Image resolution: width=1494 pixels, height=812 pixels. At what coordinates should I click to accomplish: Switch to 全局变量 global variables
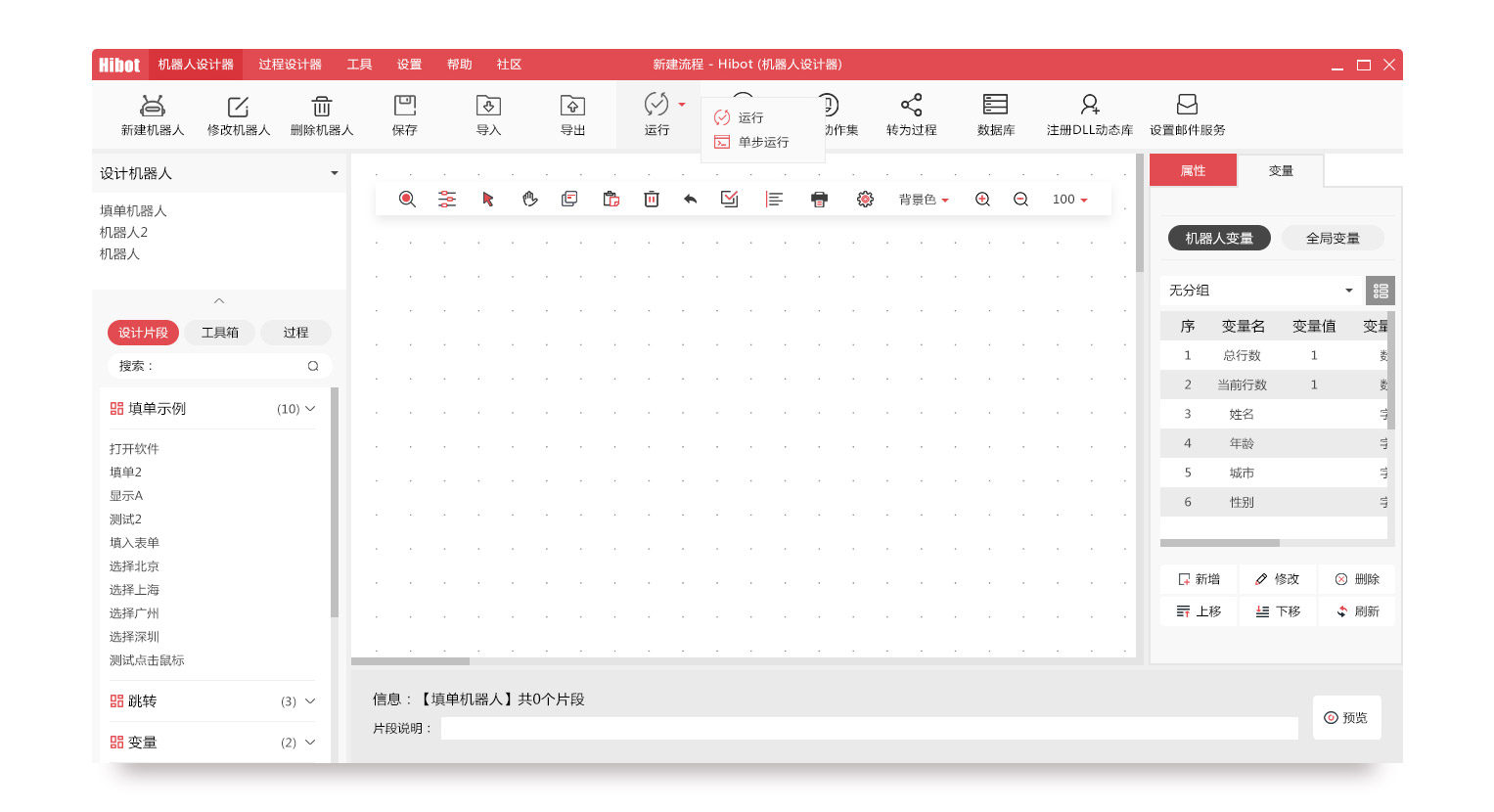[1333, 238]
